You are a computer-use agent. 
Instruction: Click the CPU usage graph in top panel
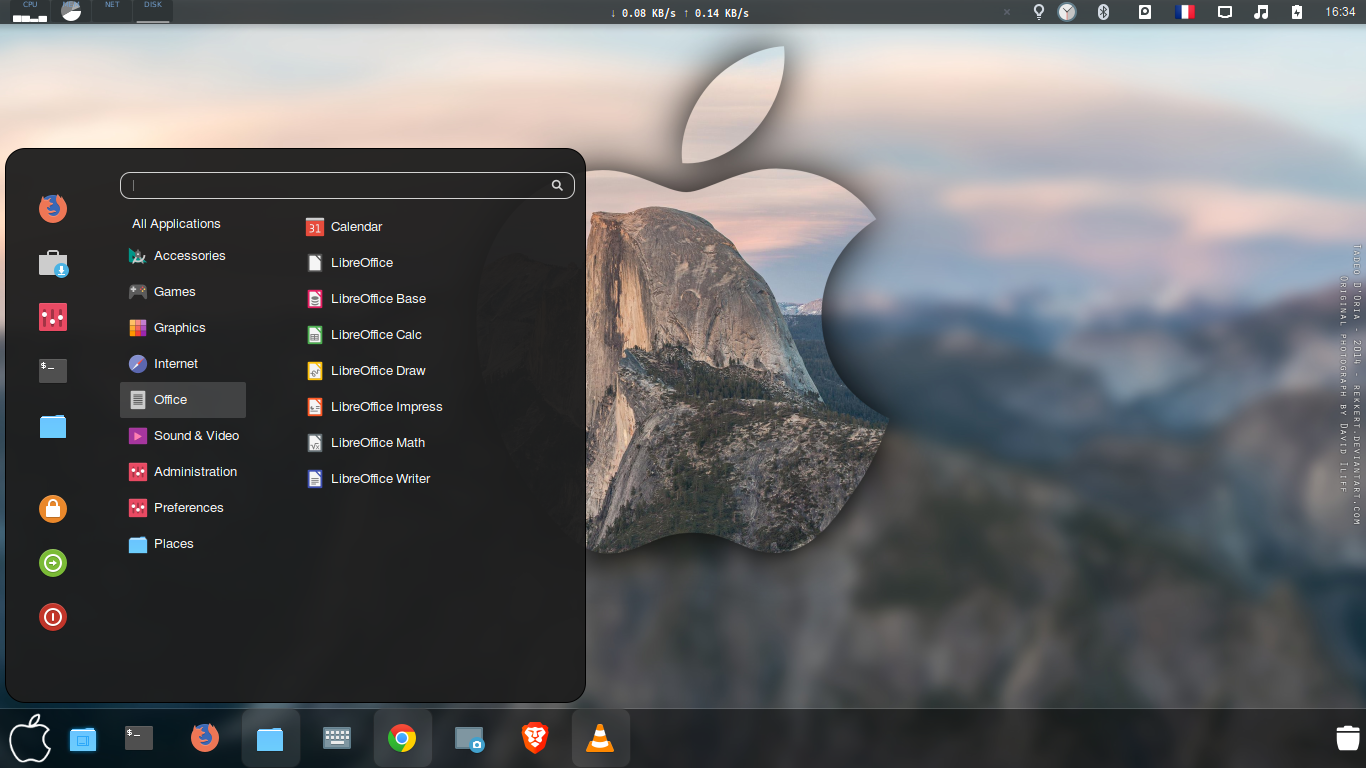click(30, 12)
